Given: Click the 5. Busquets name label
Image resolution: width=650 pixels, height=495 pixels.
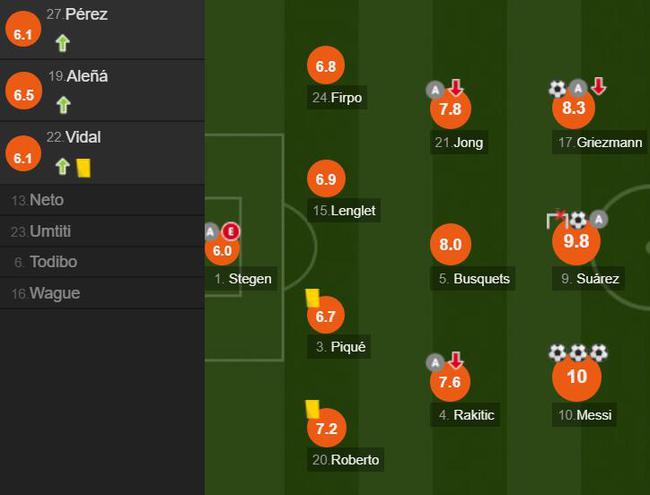Looking at the screenshot, I should [473, 279].
